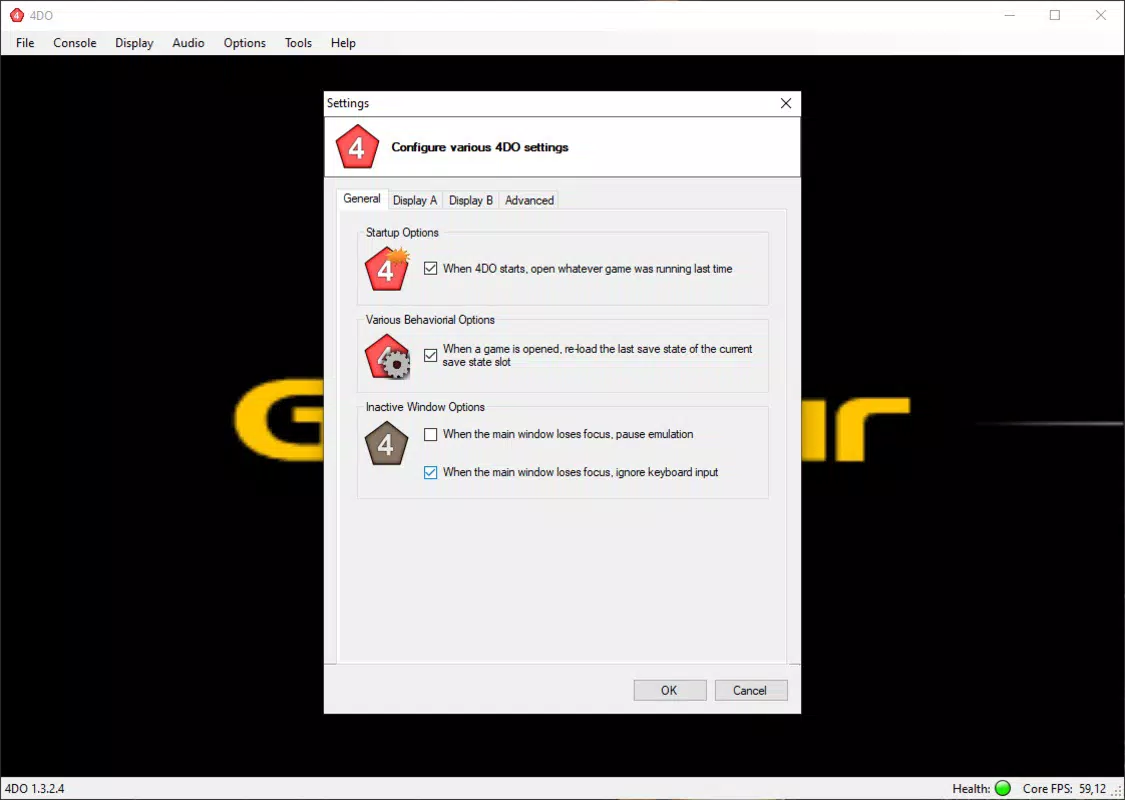
Task: Open the File menu
Action: click(25, 43)
